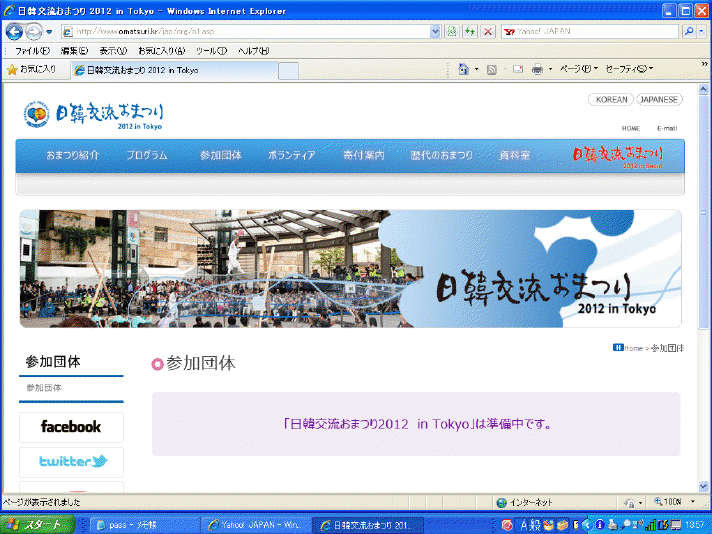The image size is (712, 534).
Task: Expand the Home button dropdown arrow
Action: pyautogui.click(x=476, y=69)
